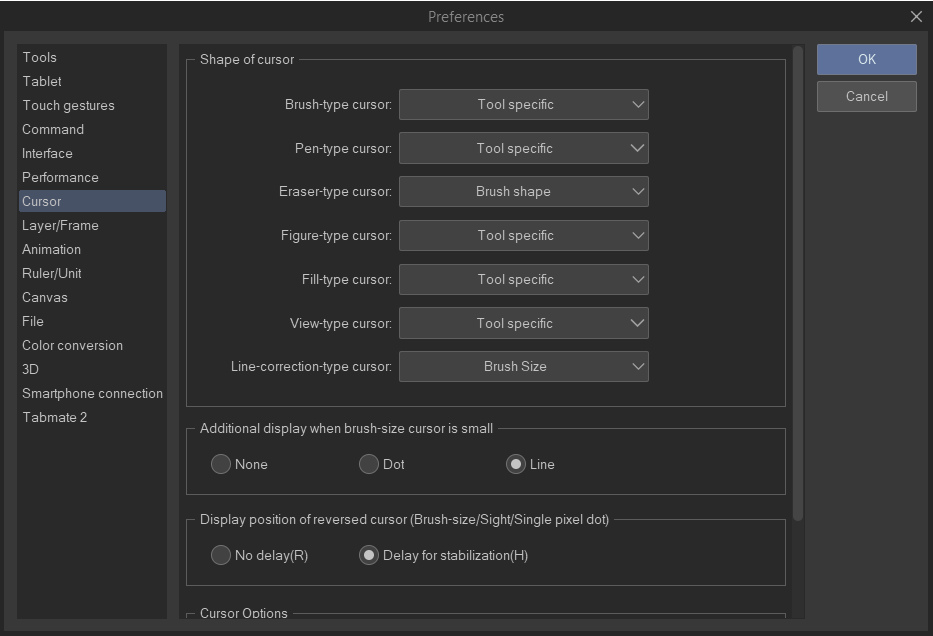Screen dimensions: 933x636
Task: Open Canvas preferences
Action: pyautogui.click(x=92, y=297)
